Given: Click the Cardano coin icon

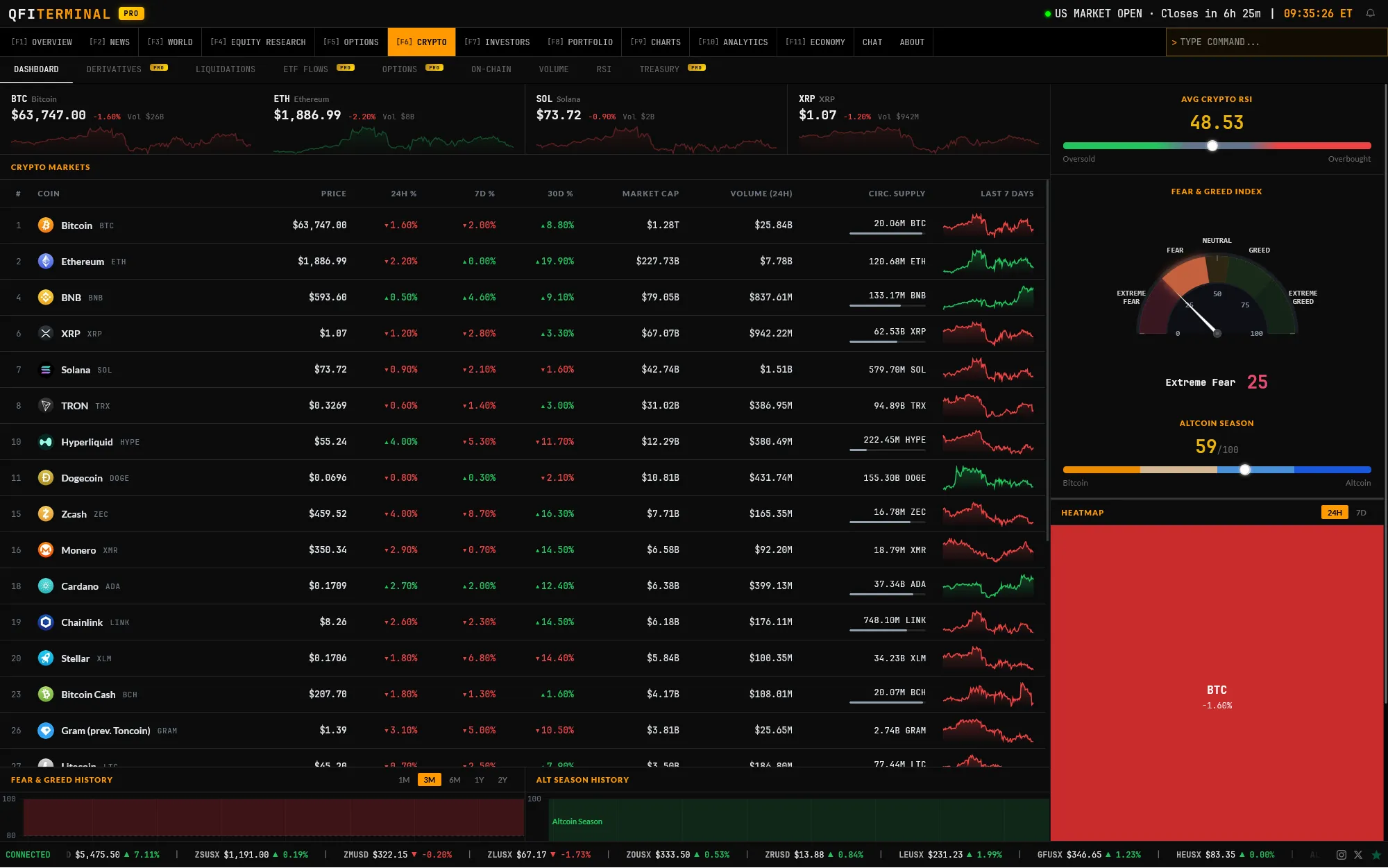Looking at the screenshot, I should pos(46,586).
